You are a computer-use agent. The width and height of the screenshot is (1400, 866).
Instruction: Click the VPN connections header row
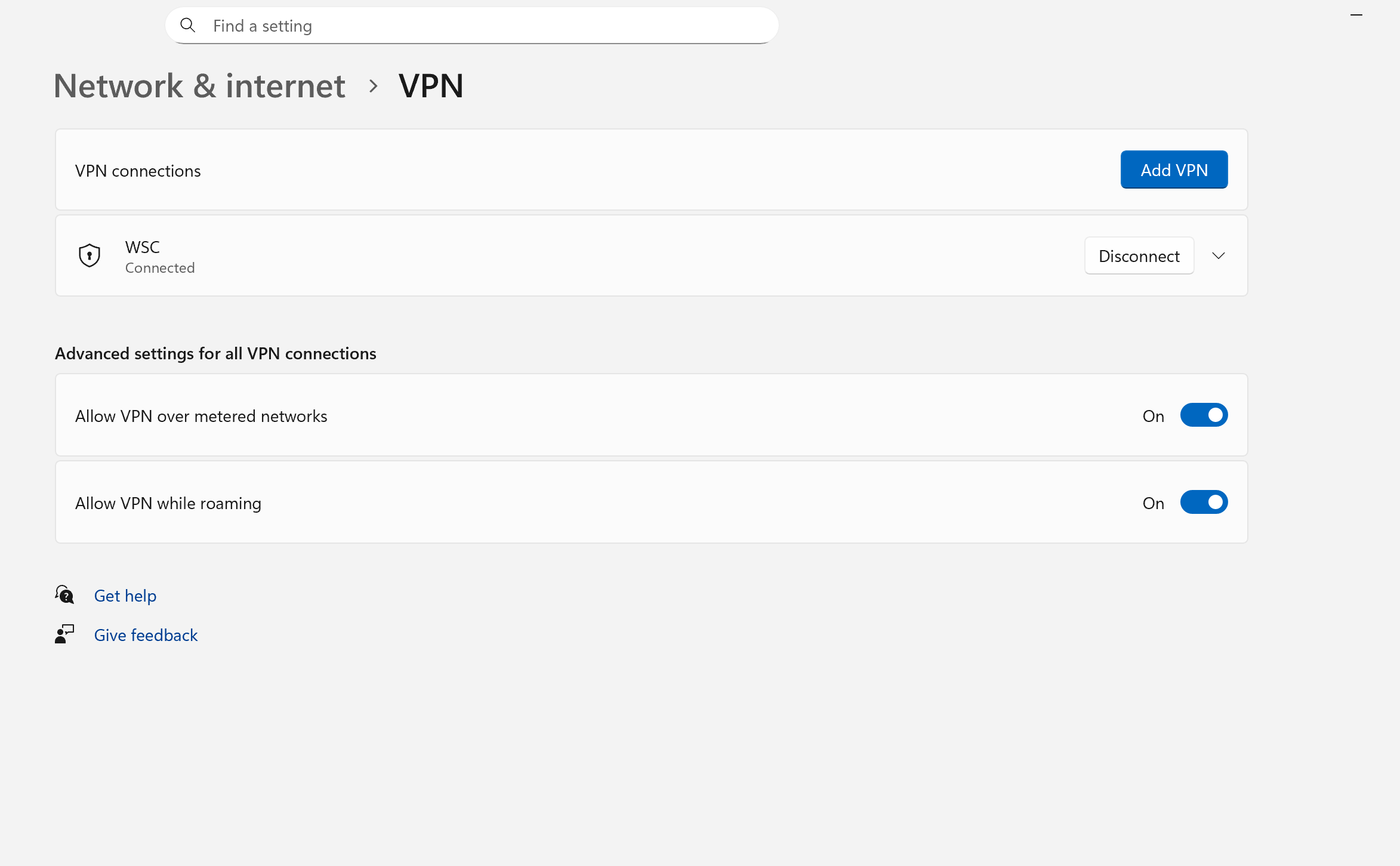(651, 169)
